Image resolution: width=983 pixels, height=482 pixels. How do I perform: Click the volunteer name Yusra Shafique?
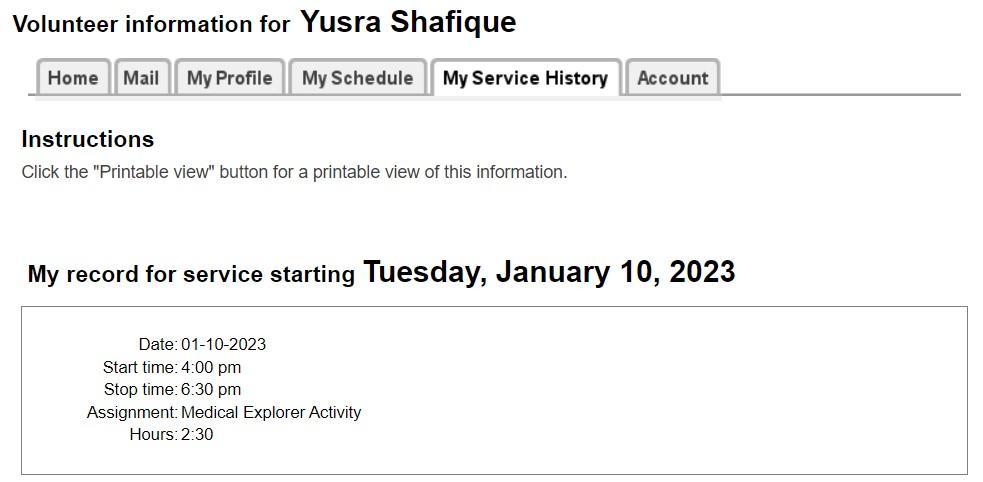[x=408, y=22]
